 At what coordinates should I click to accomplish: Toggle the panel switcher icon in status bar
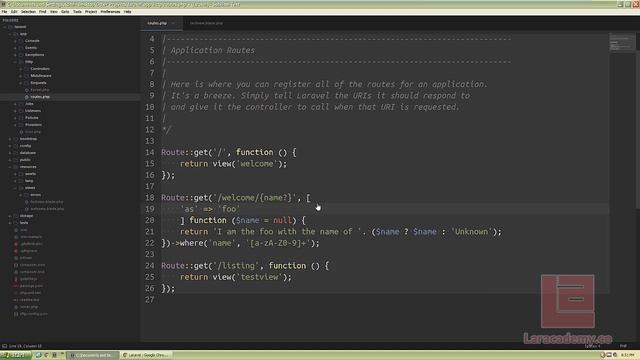(x=4, y=346)
